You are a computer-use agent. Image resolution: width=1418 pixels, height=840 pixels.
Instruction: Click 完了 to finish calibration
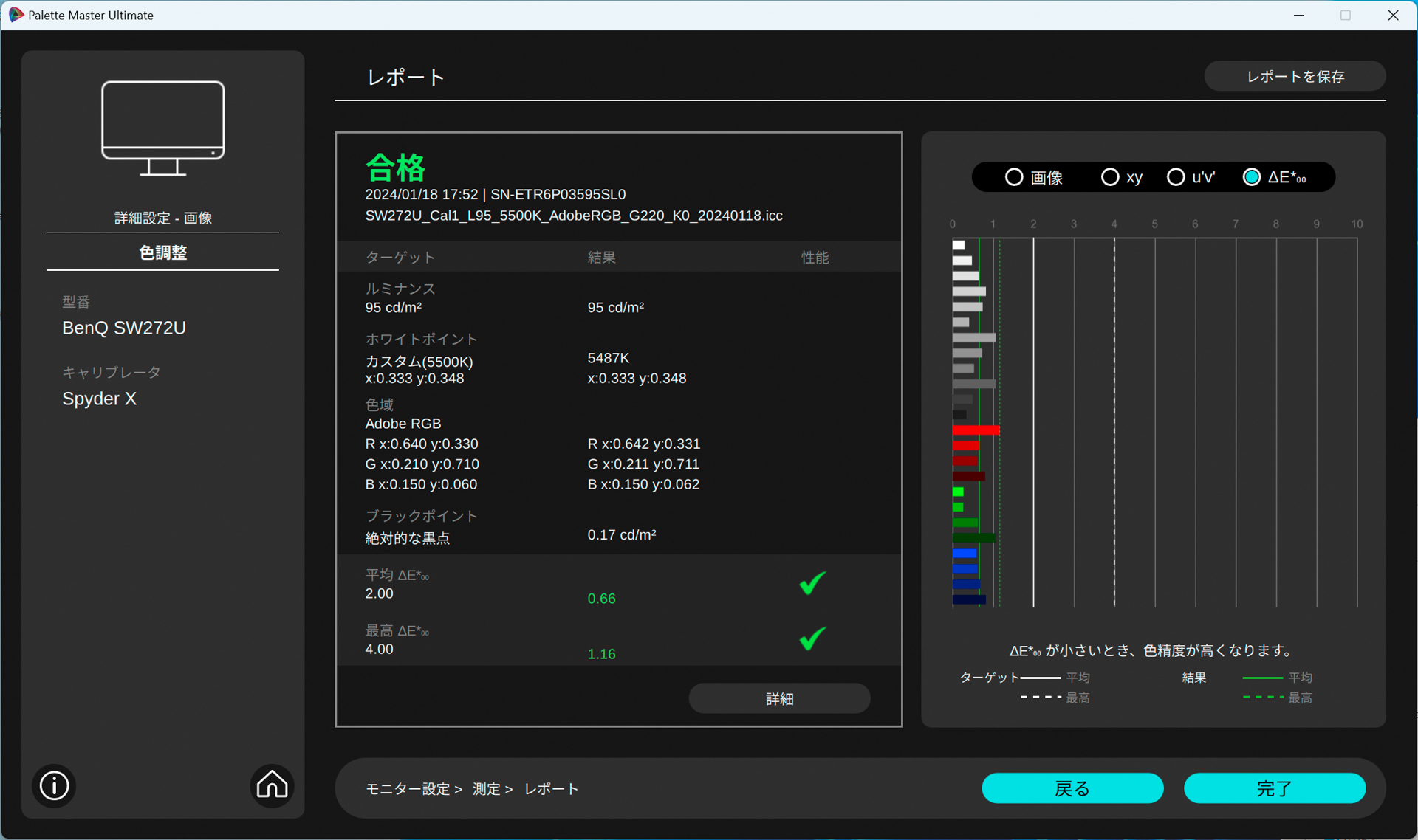pyautogui.click(x=1274, y=788)
